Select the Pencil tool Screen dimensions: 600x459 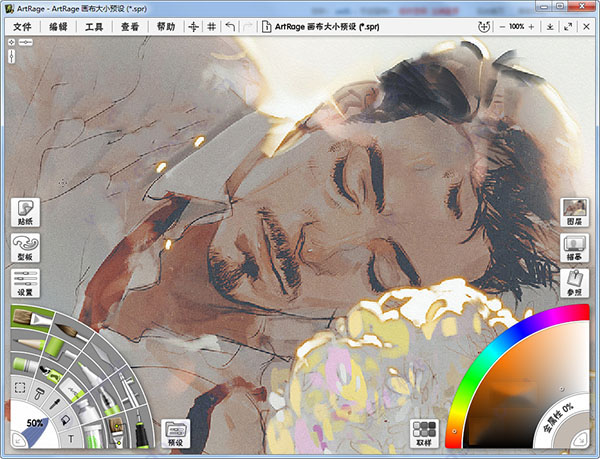(x=28, y=342)
